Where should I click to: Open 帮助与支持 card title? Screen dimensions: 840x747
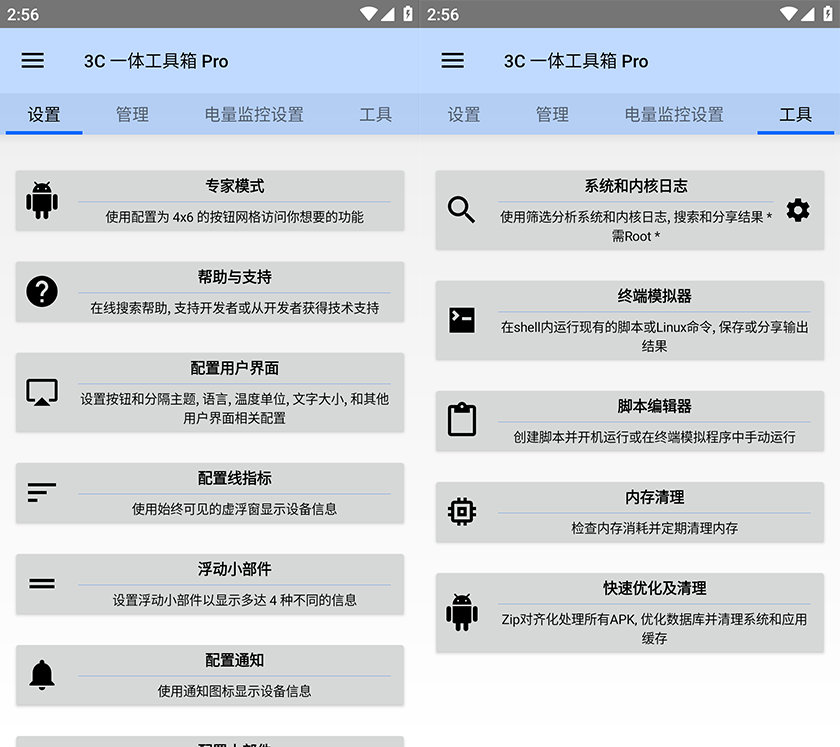(x=235, y=277)
